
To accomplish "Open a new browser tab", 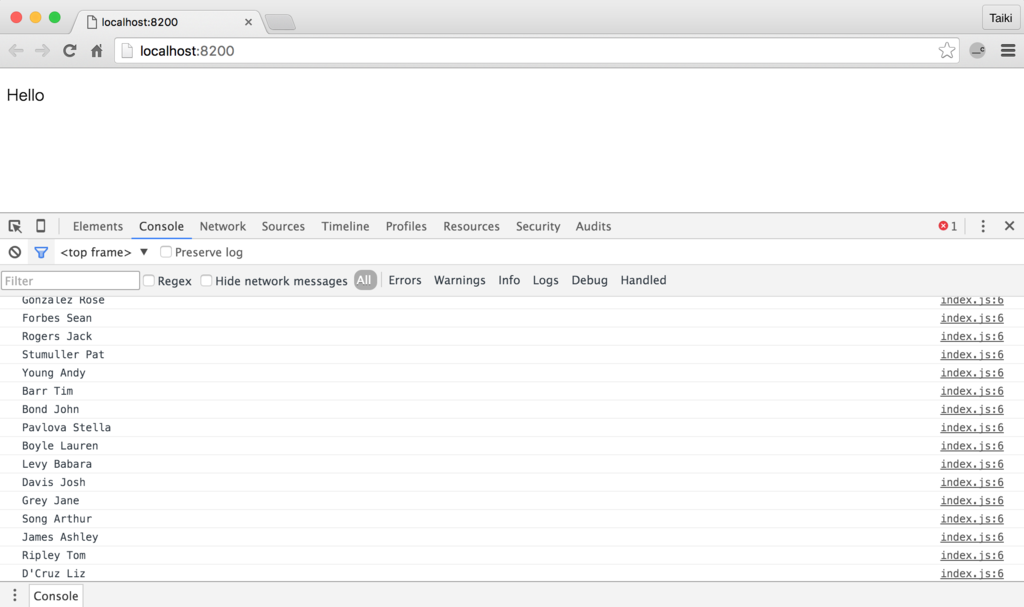I will [281, 22].
